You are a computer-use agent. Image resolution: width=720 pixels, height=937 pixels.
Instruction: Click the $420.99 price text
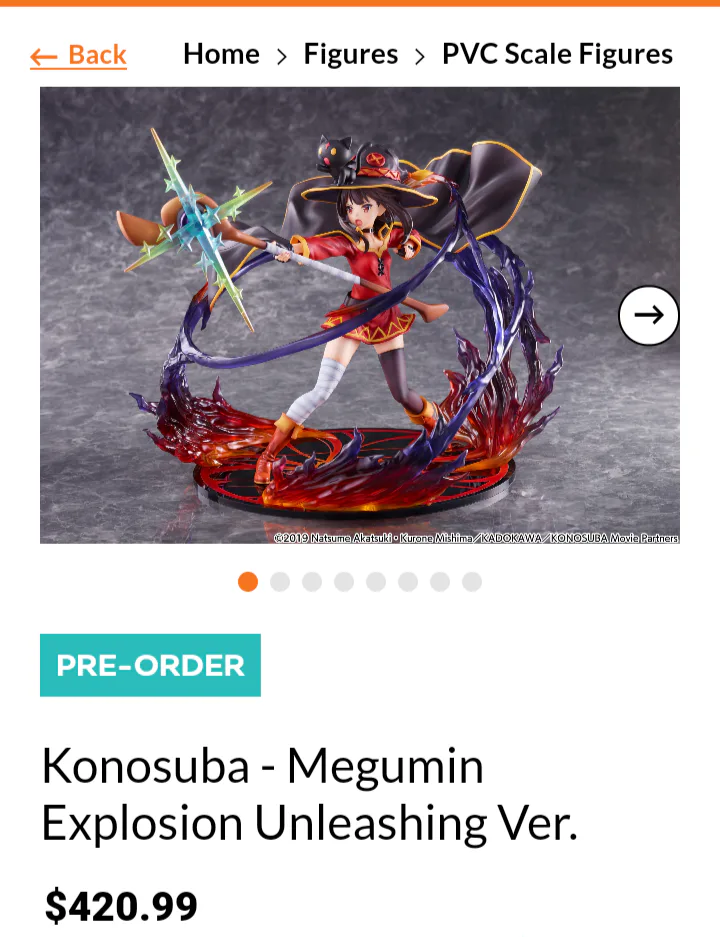pyautogui.click(x=121, y=905)
